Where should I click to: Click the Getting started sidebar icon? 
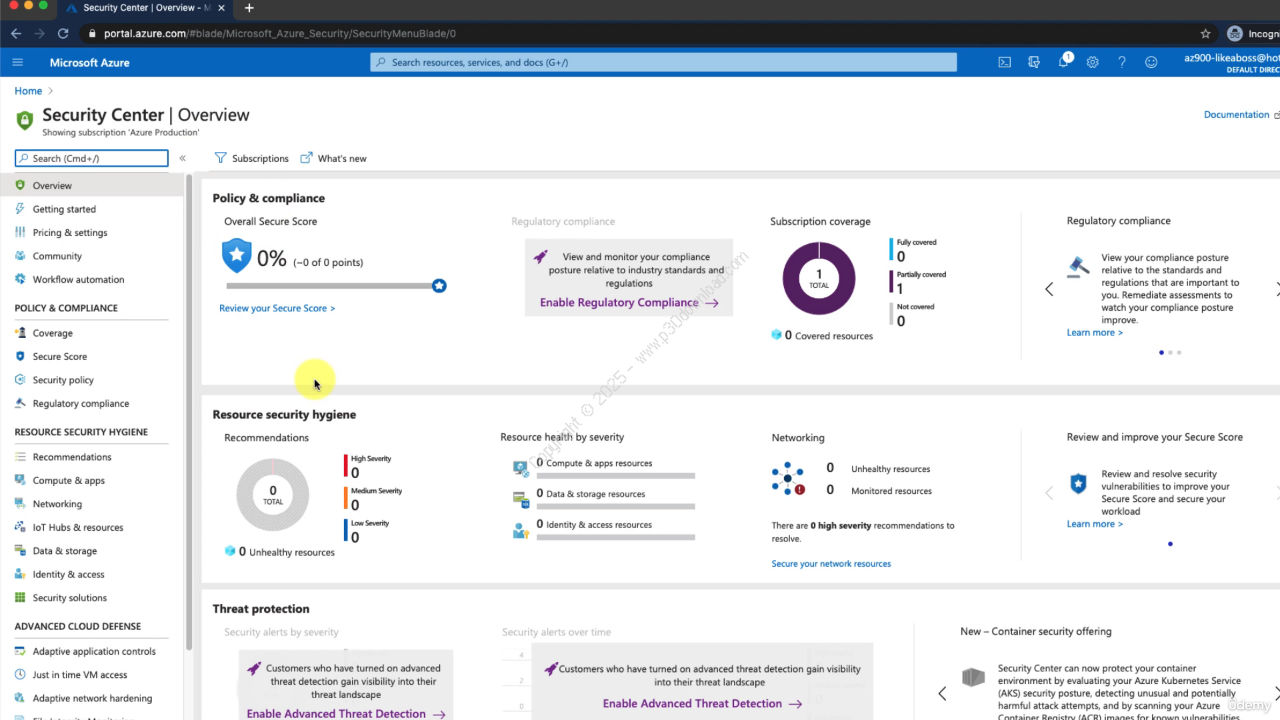tap(21, 209)
